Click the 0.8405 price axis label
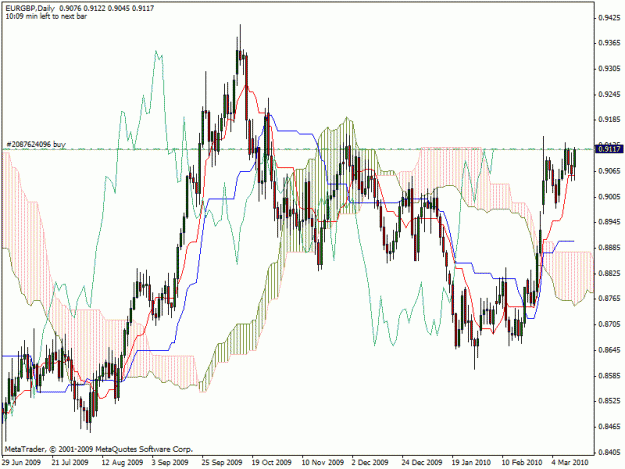The image size is (625, 469). (x=610, y=452)
